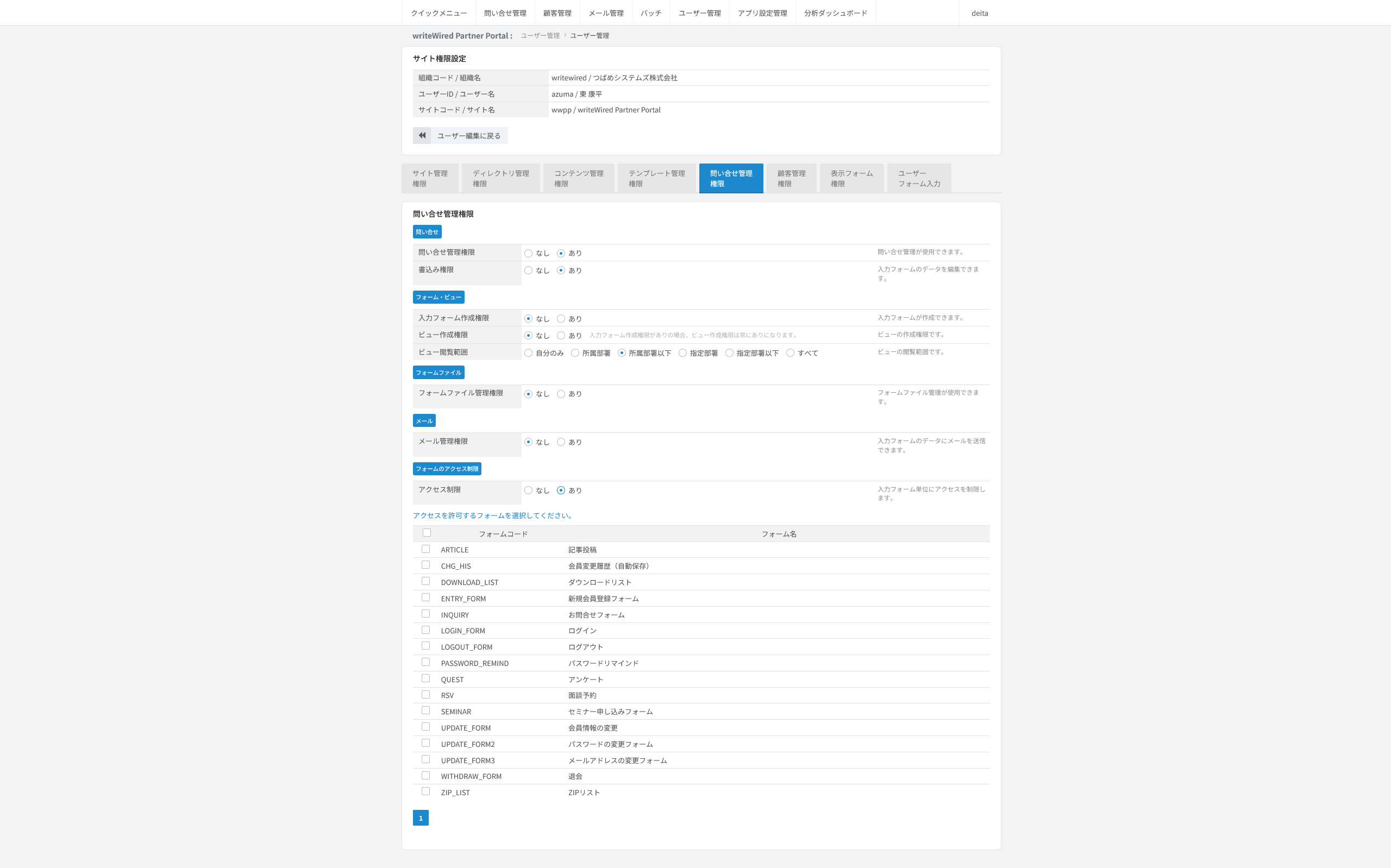Go to page 1 of form list
The width and height of the screenshot is (1391, 868).
coord(421,818)
